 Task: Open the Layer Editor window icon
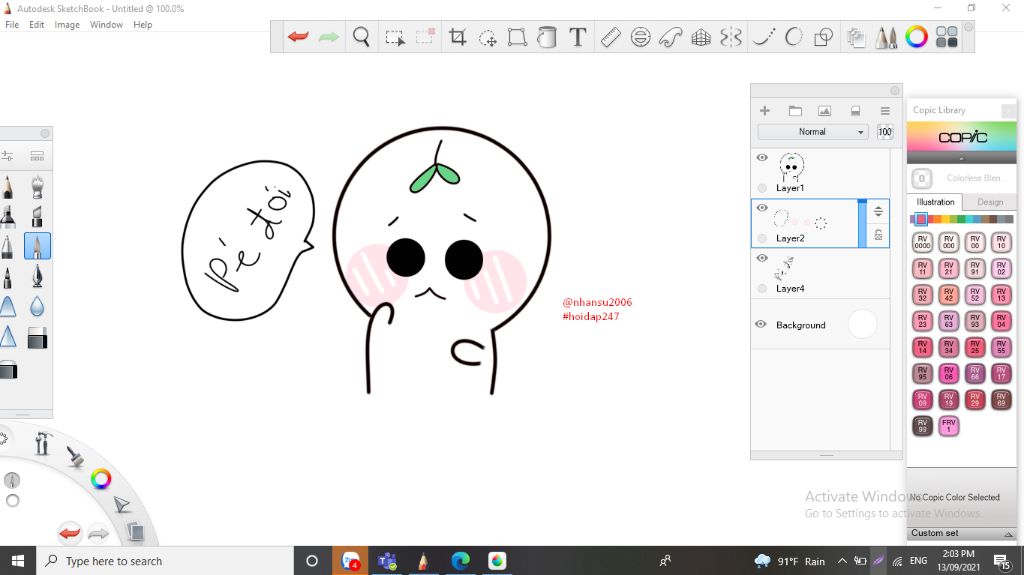[856, 37]
